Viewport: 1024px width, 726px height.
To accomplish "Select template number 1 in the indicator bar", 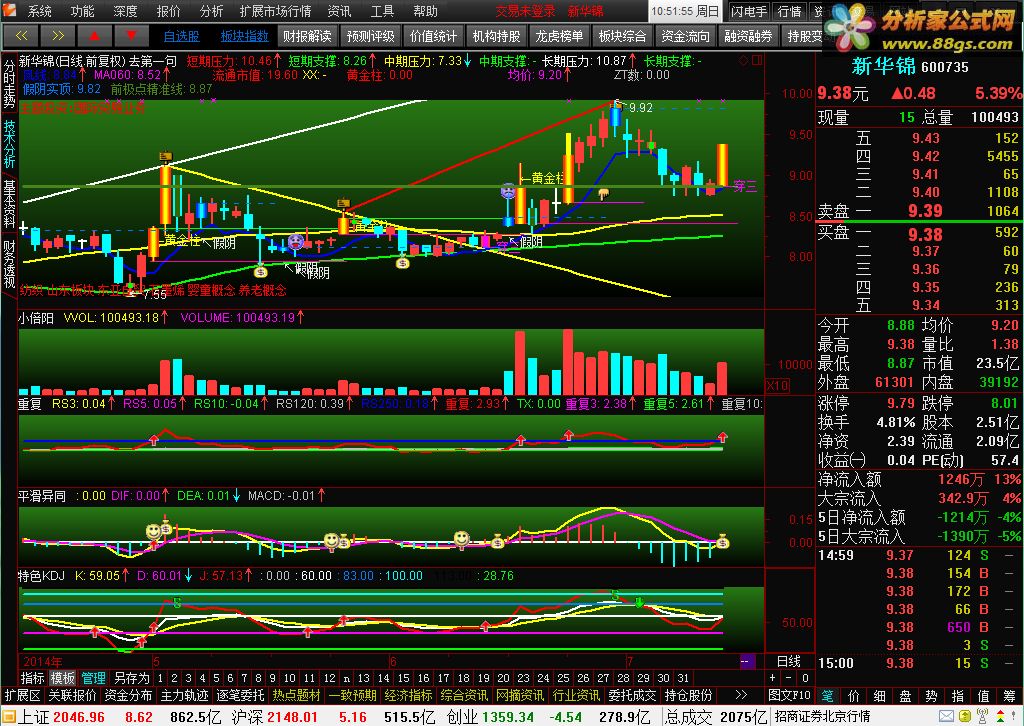I will 160,678.
